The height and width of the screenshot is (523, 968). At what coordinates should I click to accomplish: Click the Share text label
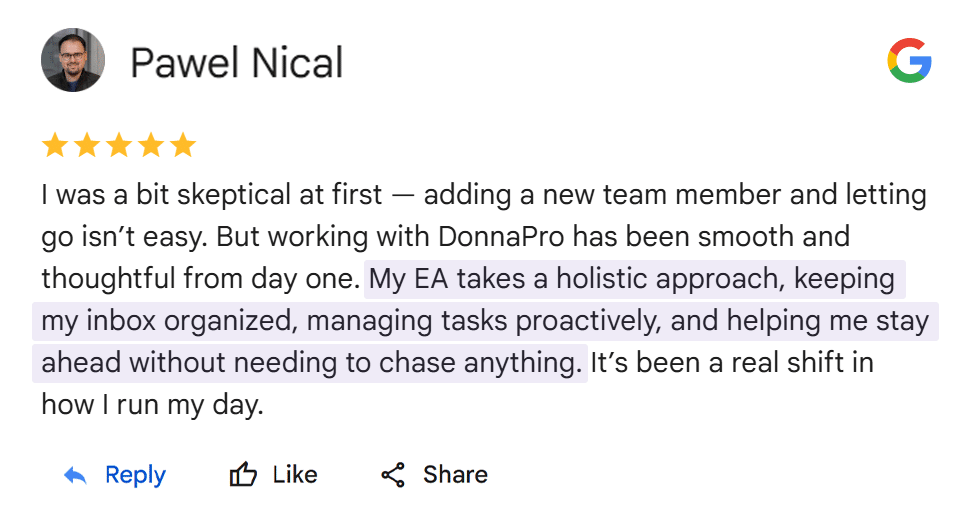point(455,475)
